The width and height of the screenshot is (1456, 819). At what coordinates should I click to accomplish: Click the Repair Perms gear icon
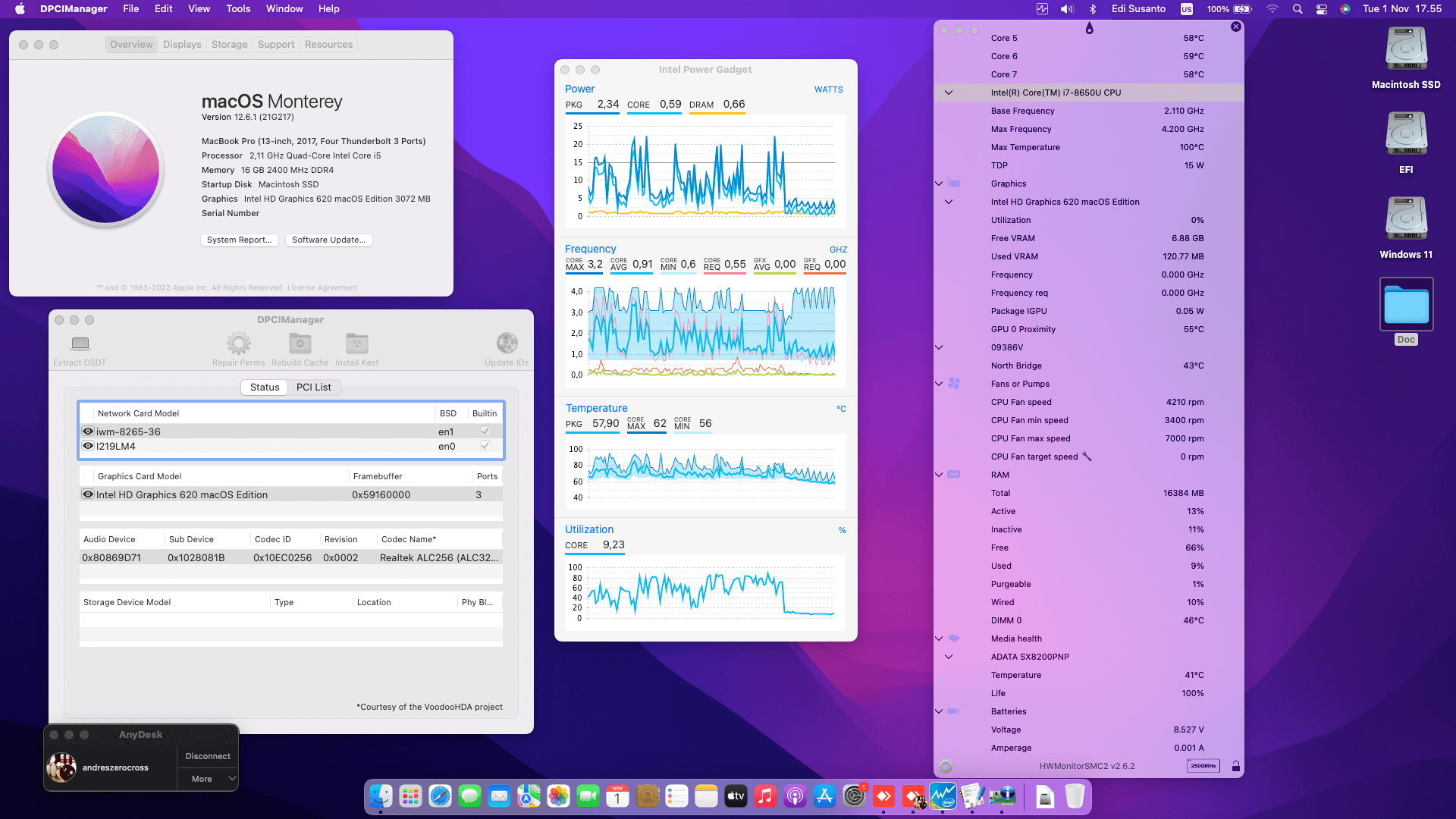pos(238,344)
